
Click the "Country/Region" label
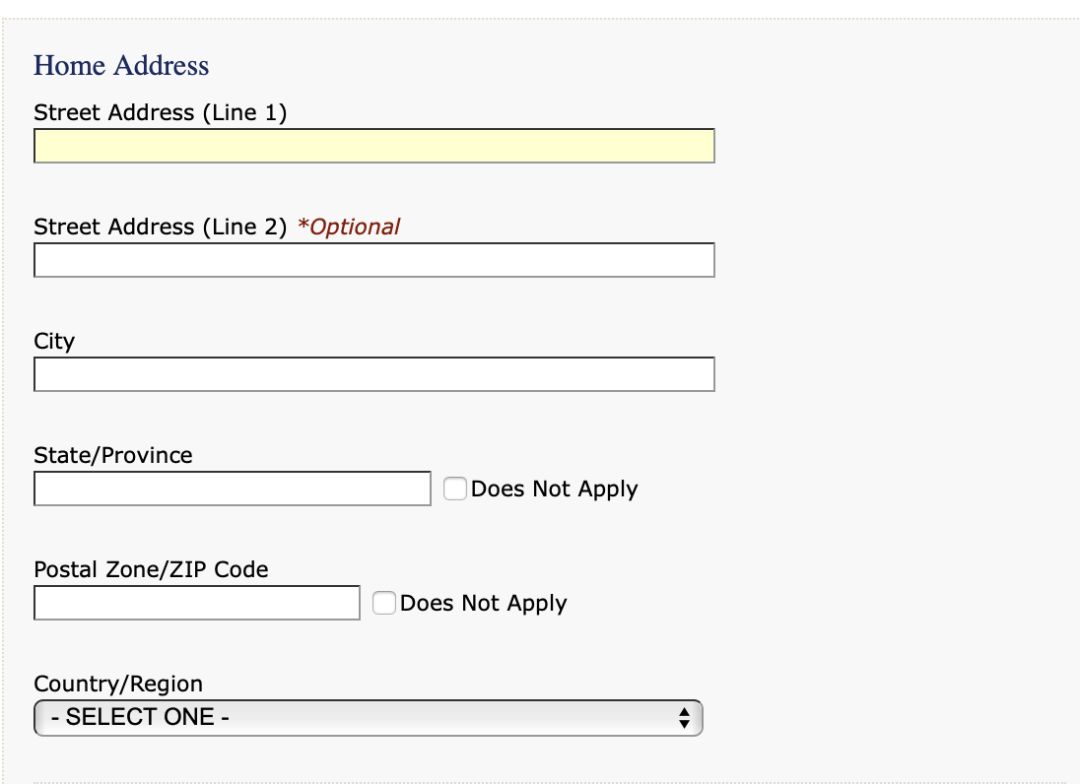tap(118, 684)
